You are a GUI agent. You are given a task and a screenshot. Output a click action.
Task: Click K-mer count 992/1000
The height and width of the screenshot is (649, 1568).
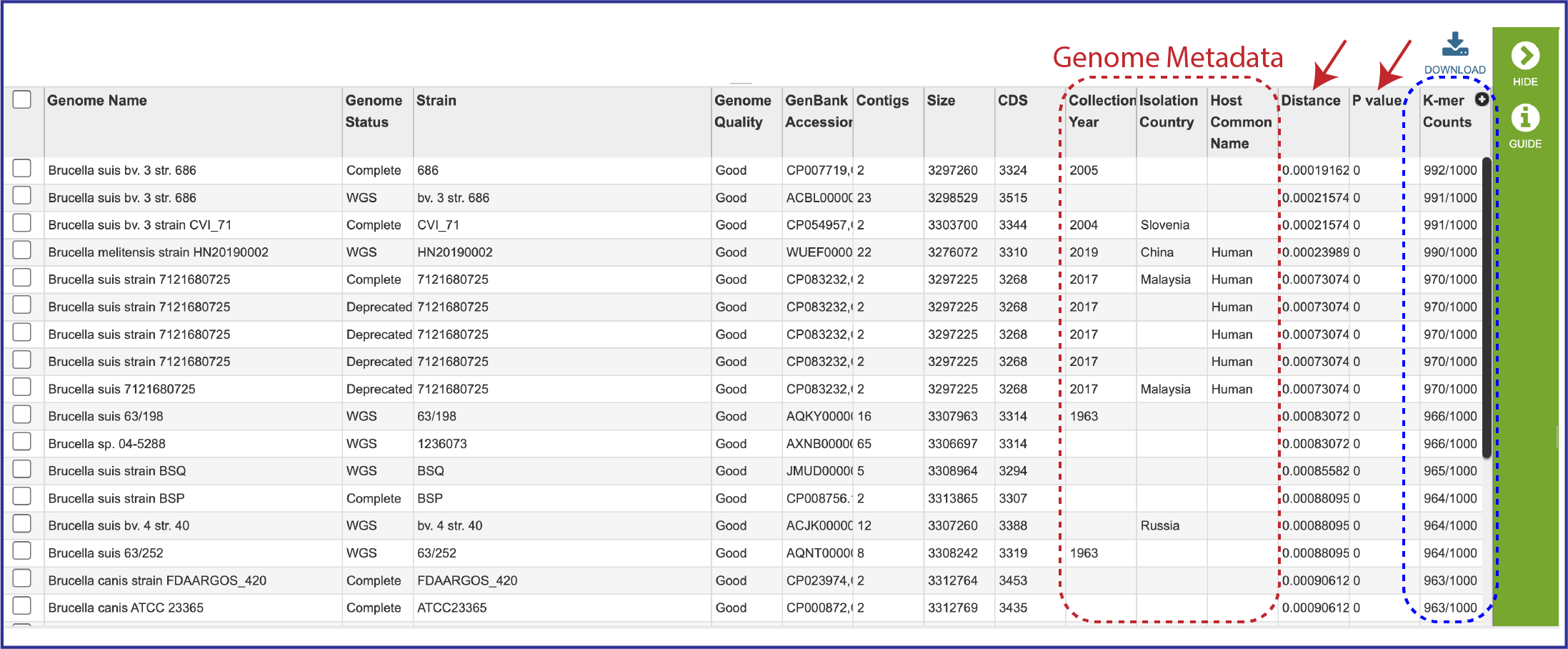tap(1449, 170)
